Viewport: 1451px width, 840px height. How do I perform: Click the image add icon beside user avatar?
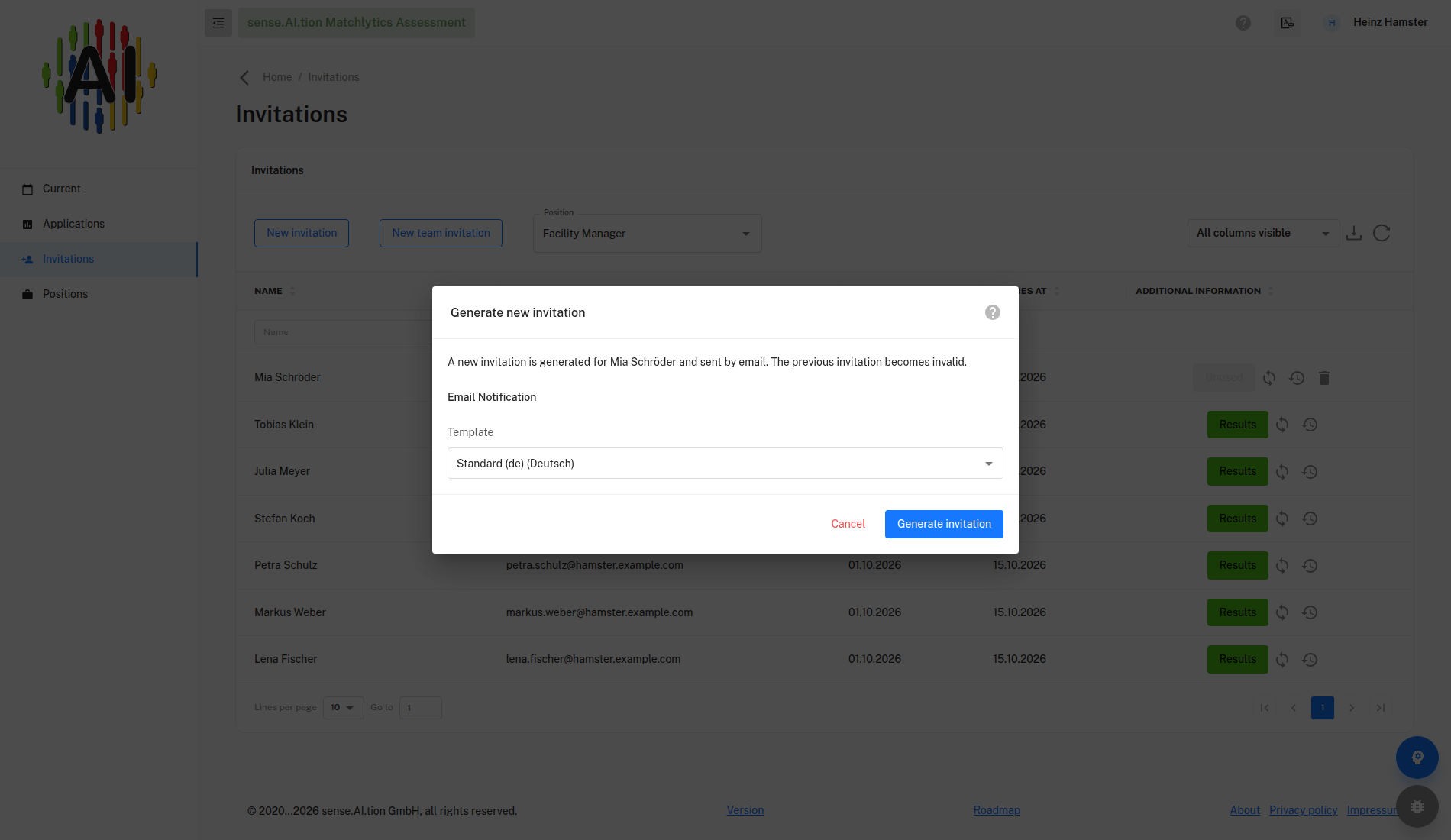point(1288,23)
